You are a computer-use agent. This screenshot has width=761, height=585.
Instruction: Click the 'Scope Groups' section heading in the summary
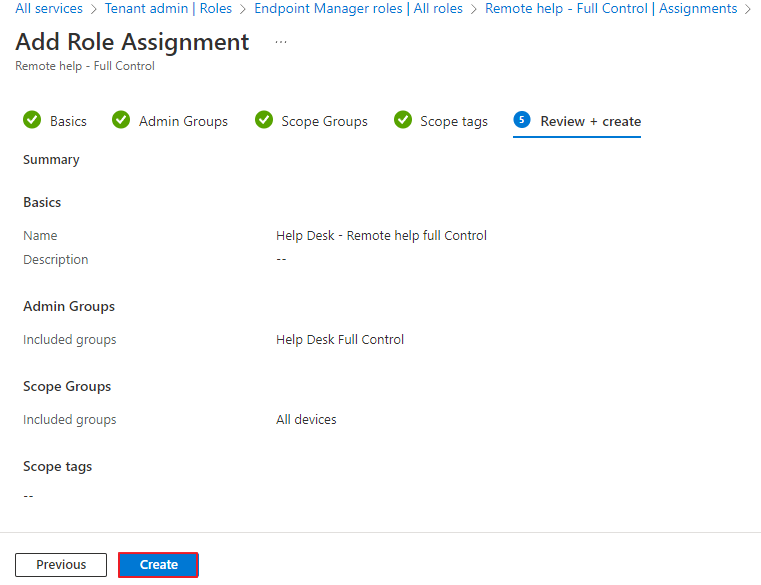coord(67,386)
